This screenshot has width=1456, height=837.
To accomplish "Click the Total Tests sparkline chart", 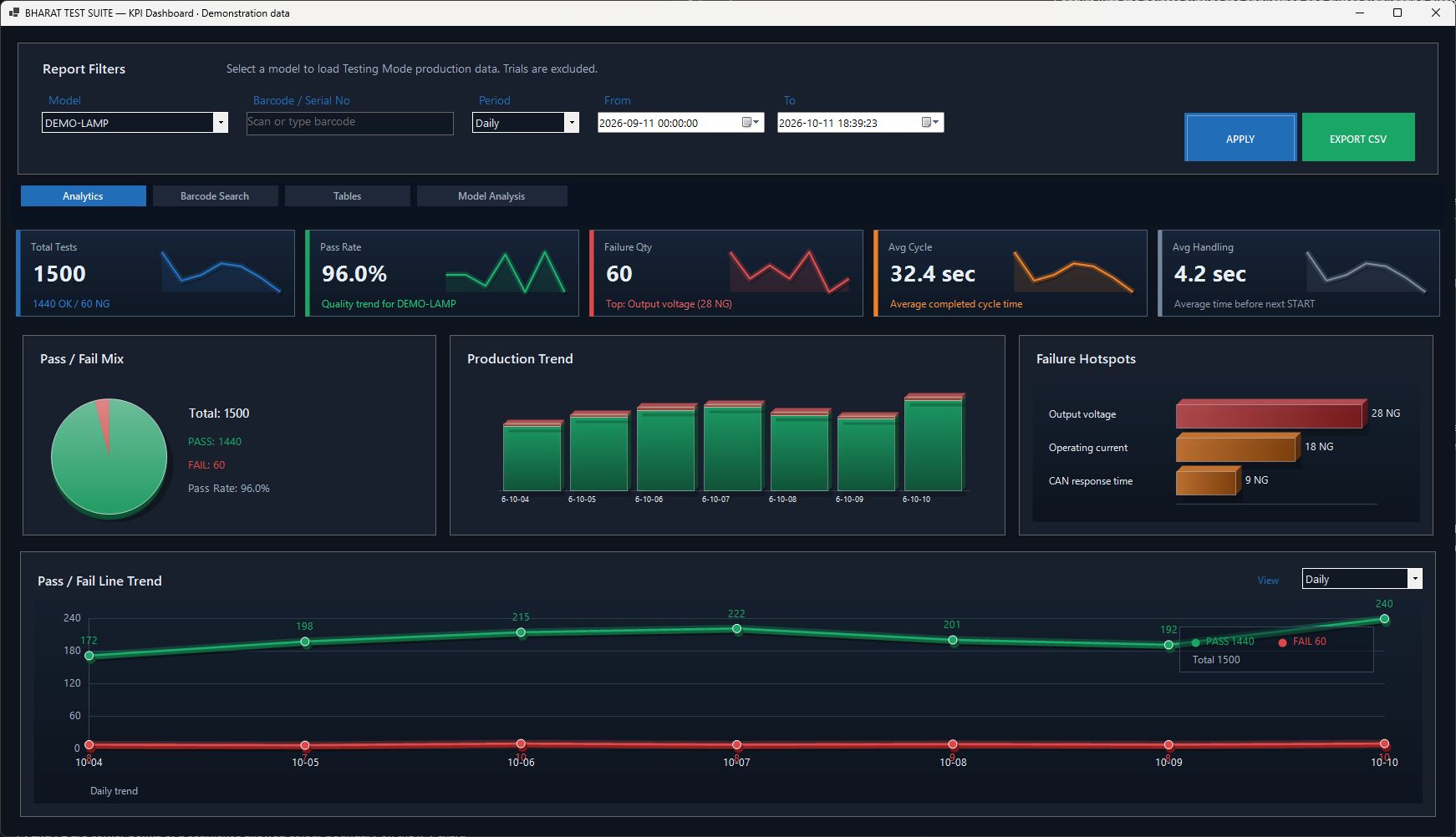I will point(221,271).
